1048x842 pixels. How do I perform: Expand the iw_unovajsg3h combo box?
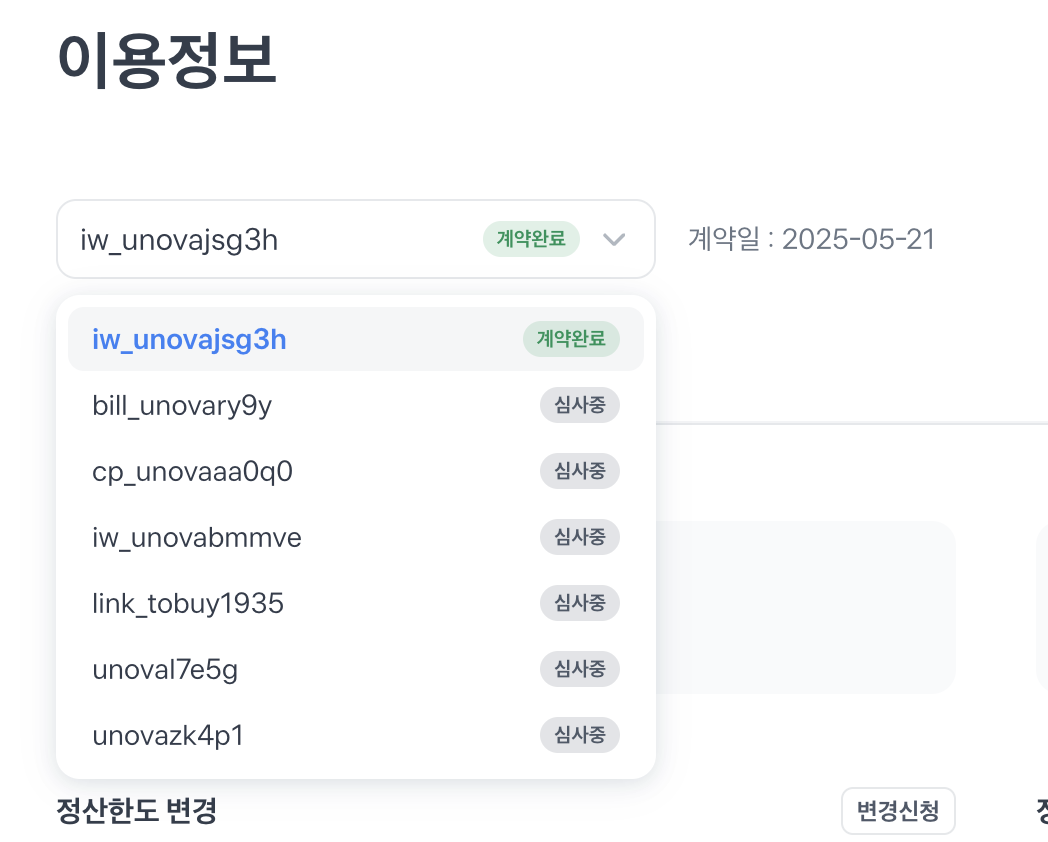click(x=356, y=239)
